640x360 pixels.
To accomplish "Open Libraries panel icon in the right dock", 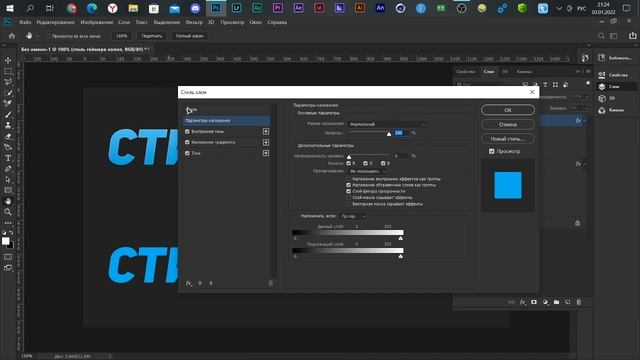I will coord(602,58).
